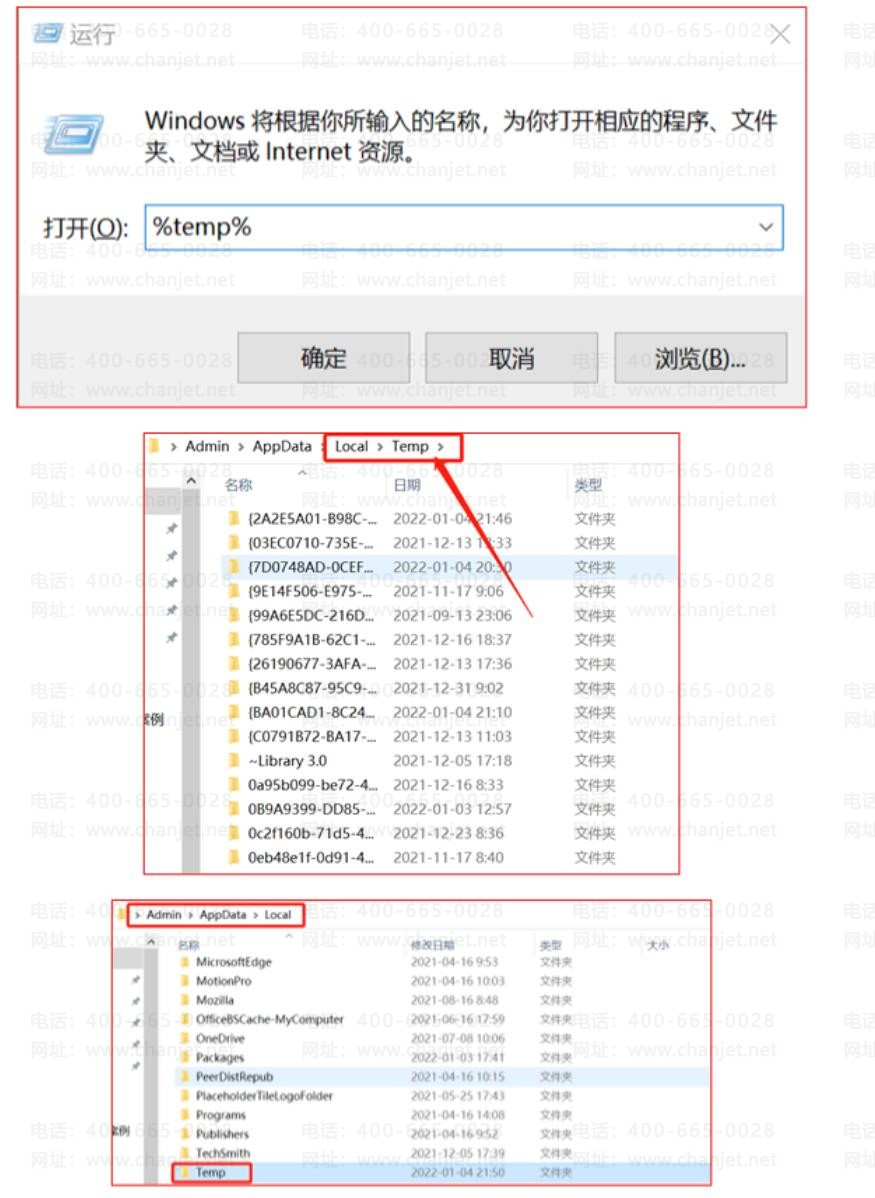Click folder icon of {7D0748AD-0CEF...
The height and width of the screenshot is (1198, 875).
pos(235,567)
